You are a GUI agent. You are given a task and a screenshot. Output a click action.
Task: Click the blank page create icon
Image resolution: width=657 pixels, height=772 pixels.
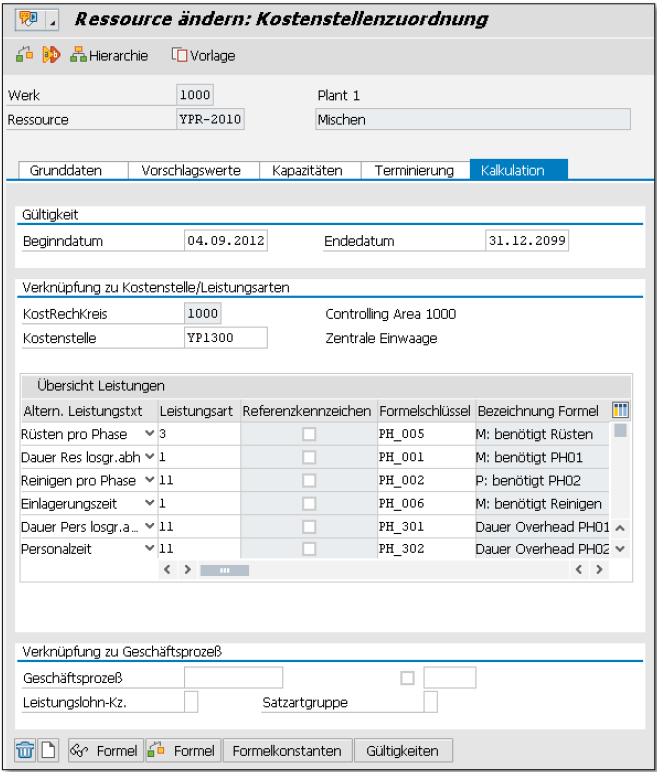[x=48, y=750]
